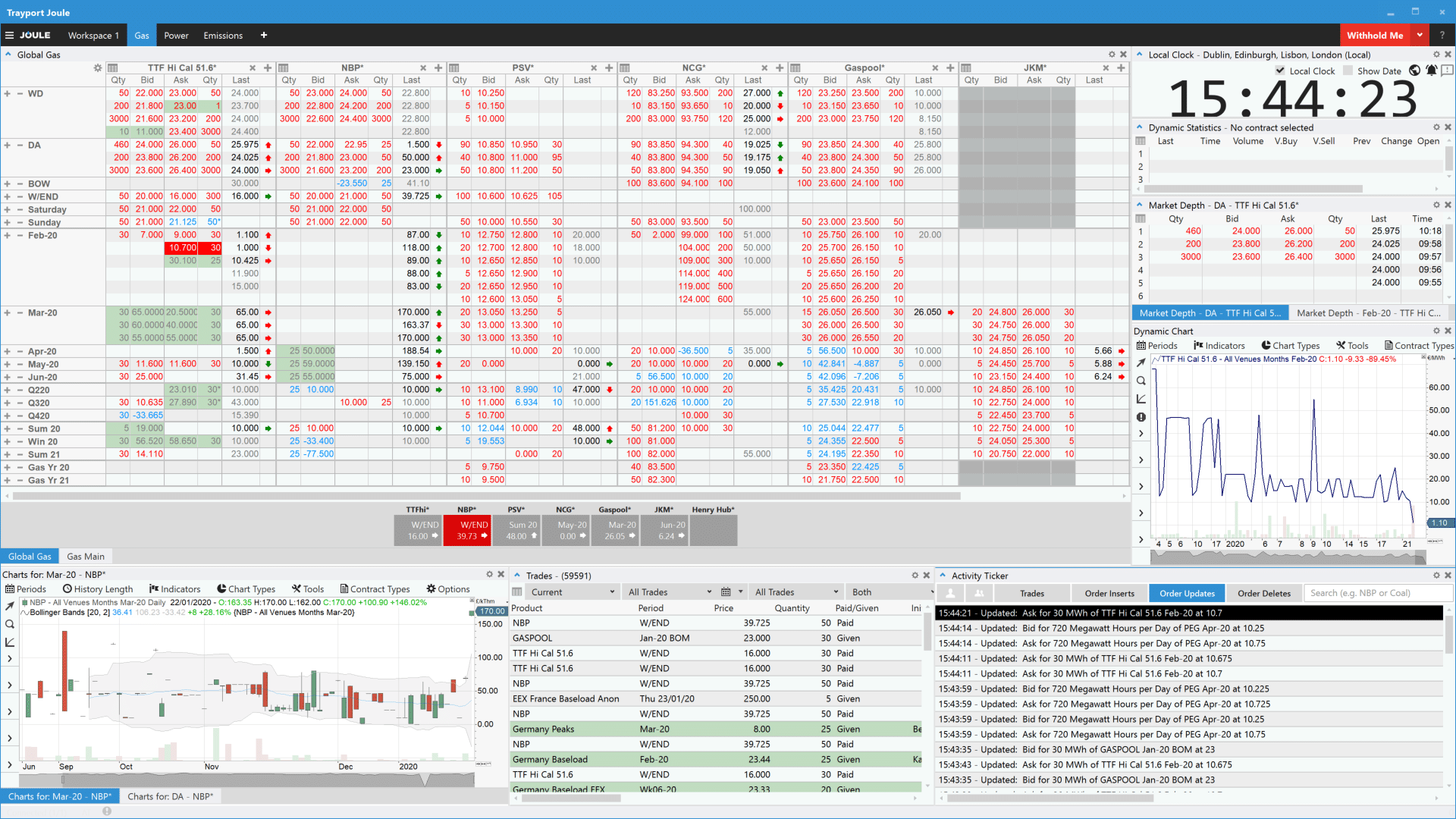Uncheck the Local Clock checkbox
Screen dimensions: 1456x819
pos(1280,71)
